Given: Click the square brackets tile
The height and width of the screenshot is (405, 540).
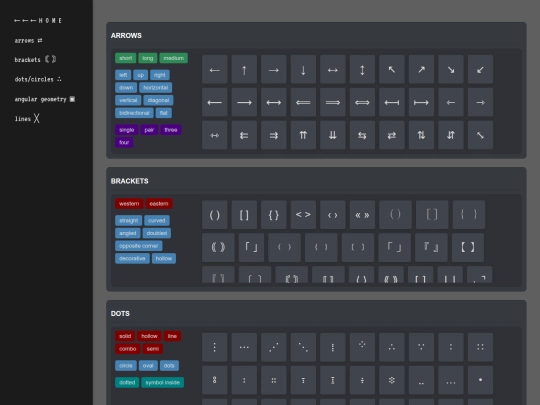Looking at the screenshot, I should 244,215.
